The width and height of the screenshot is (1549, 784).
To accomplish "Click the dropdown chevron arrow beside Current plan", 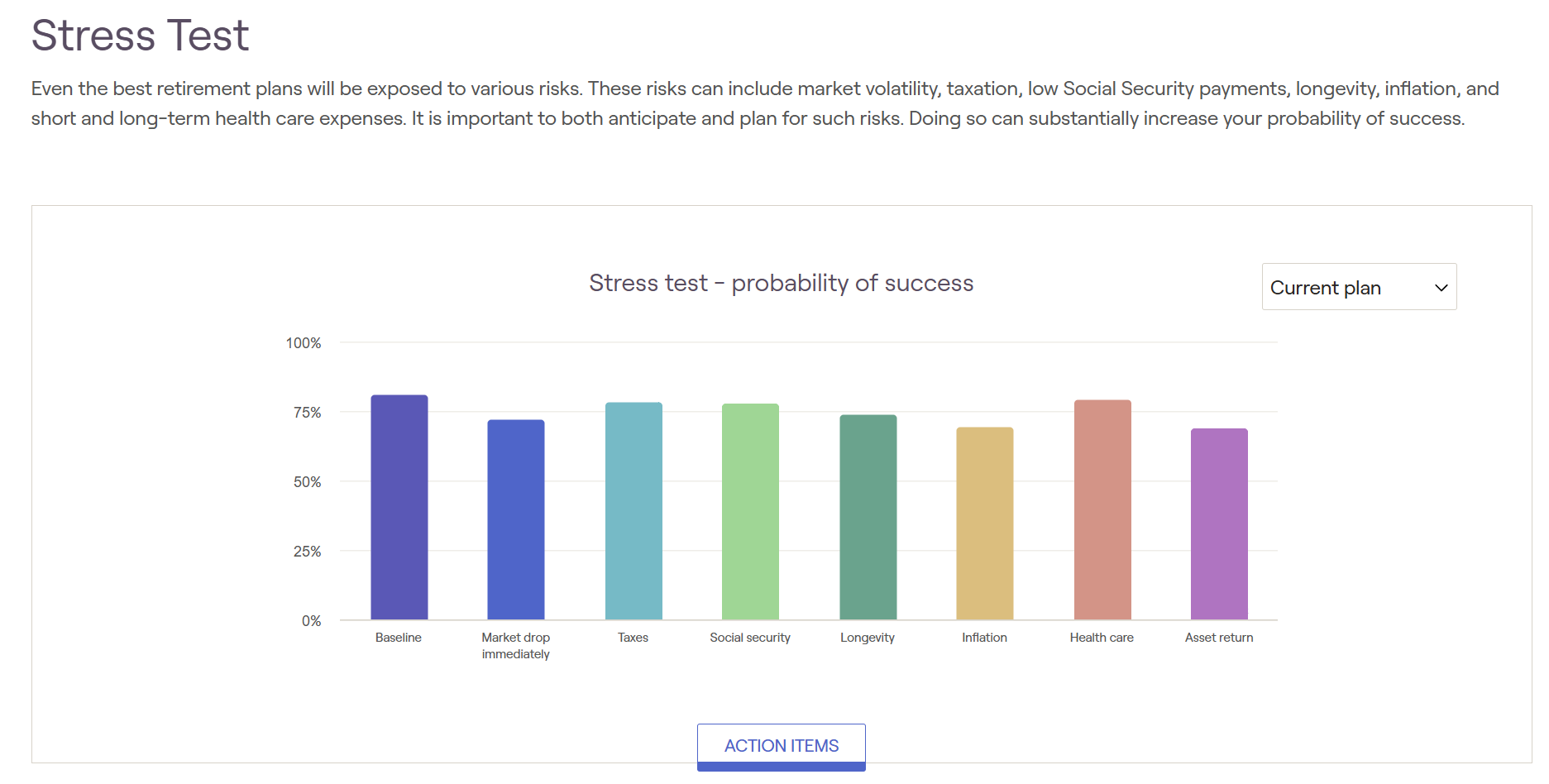I will pyautogui.click(x=1441, y=288).
